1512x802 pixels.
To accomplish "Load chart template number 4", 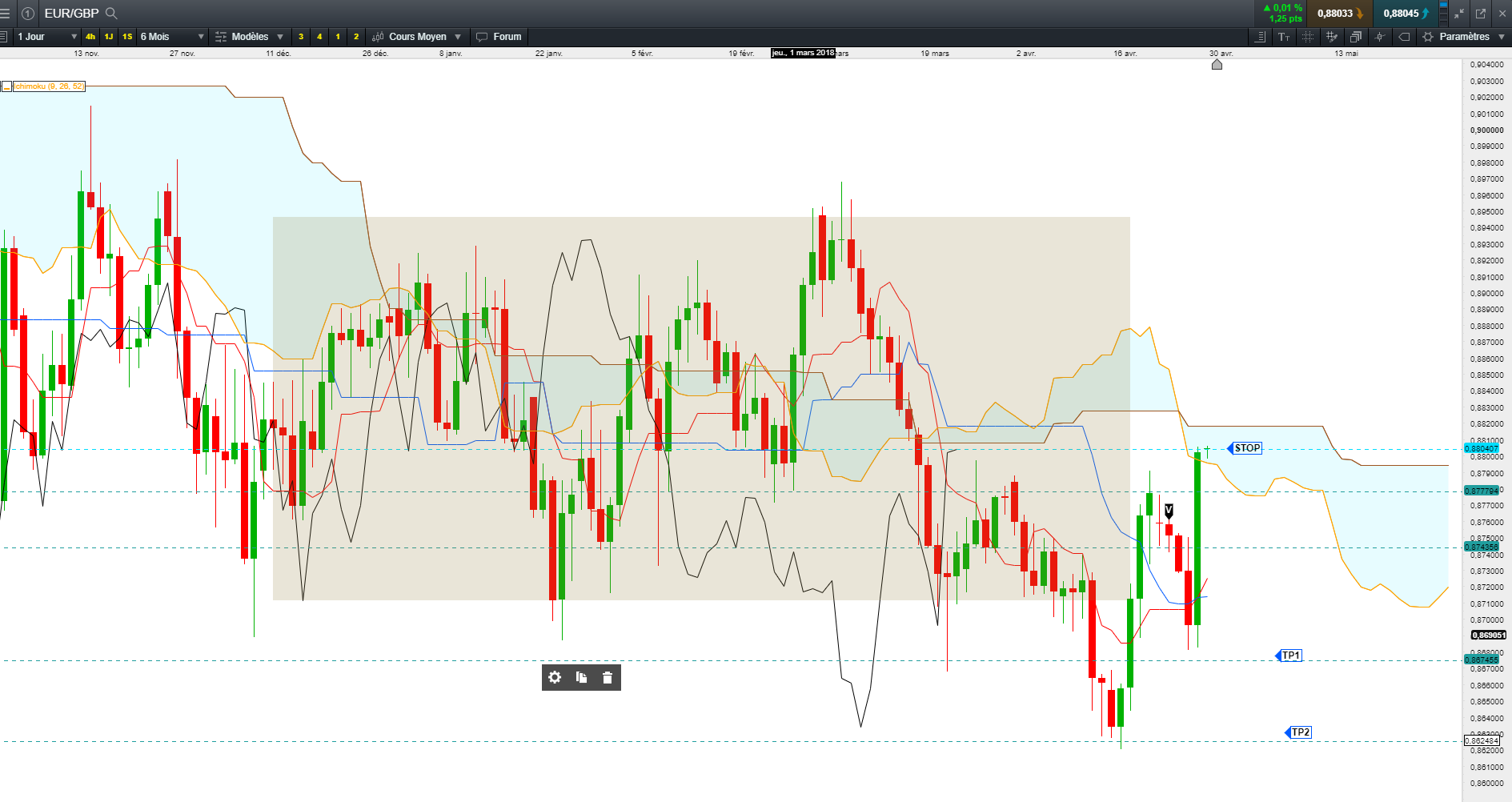I will [x=319, y=37].
